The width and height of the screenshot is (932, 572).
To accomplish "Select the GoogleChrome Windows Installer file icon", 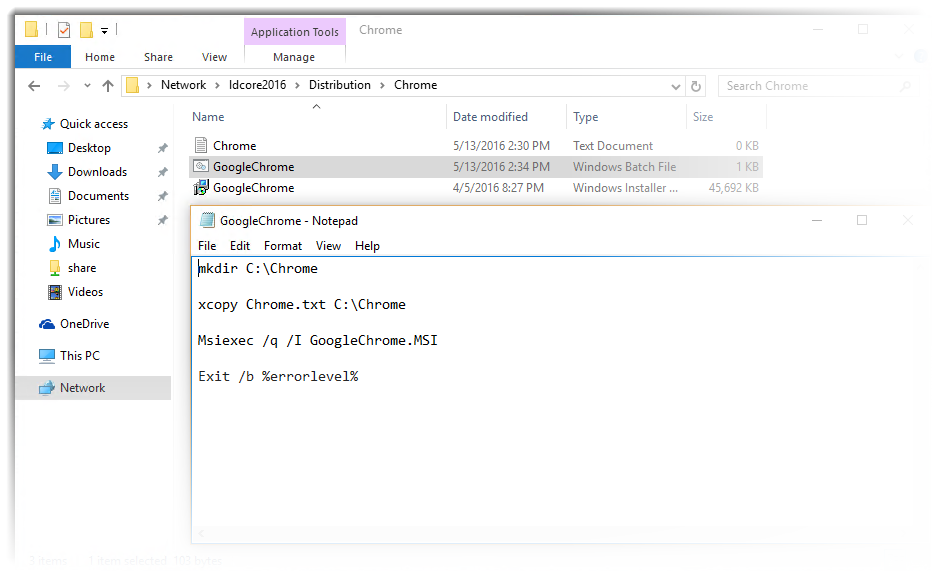I will [201, 188].
